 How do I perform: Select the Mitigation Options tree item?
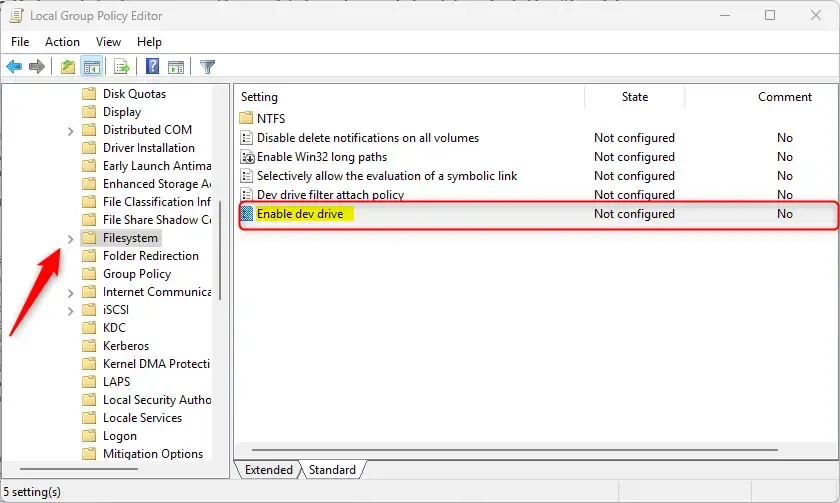(x=153, y=454)
